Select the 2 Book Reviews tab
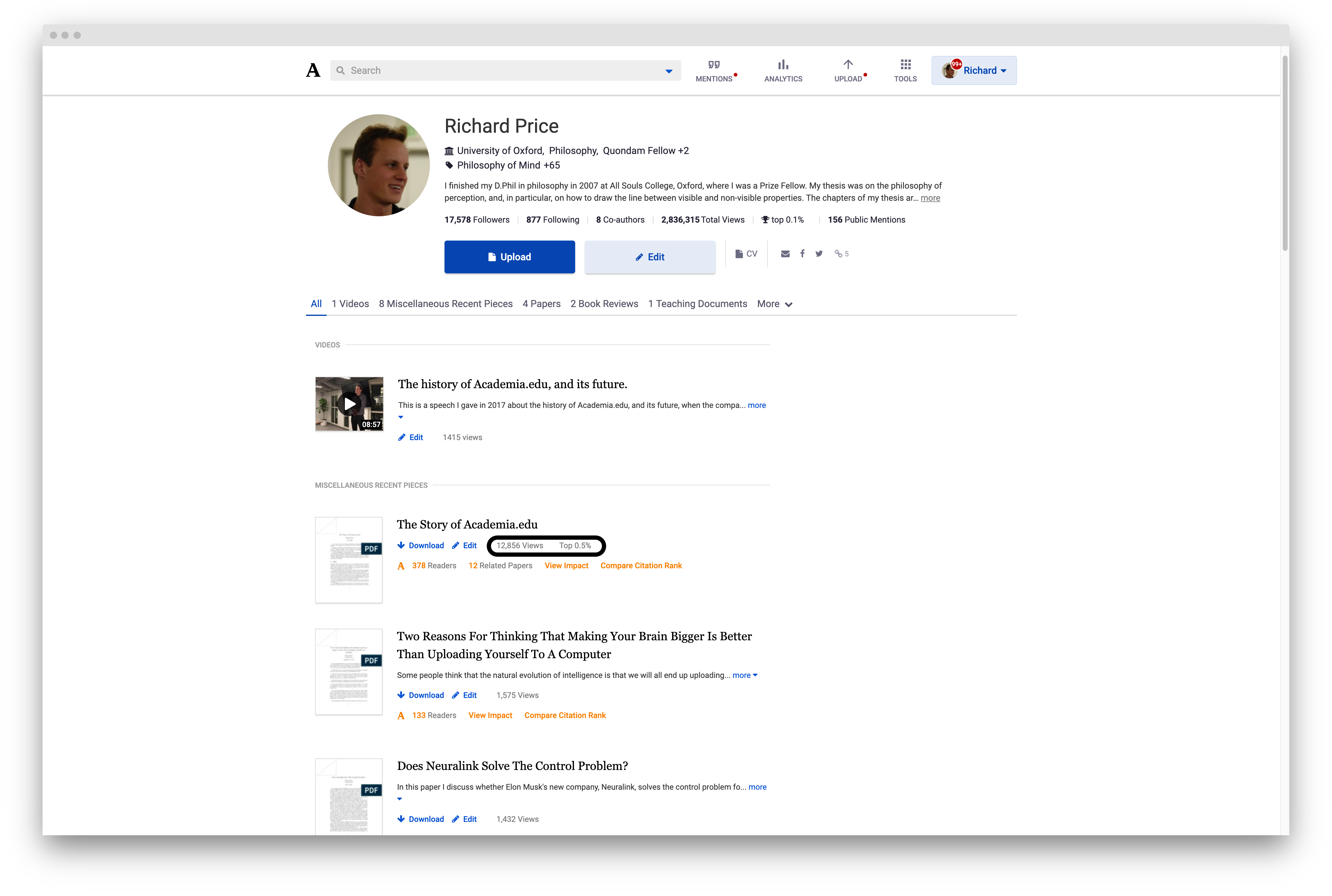 (x=604, y=304)
